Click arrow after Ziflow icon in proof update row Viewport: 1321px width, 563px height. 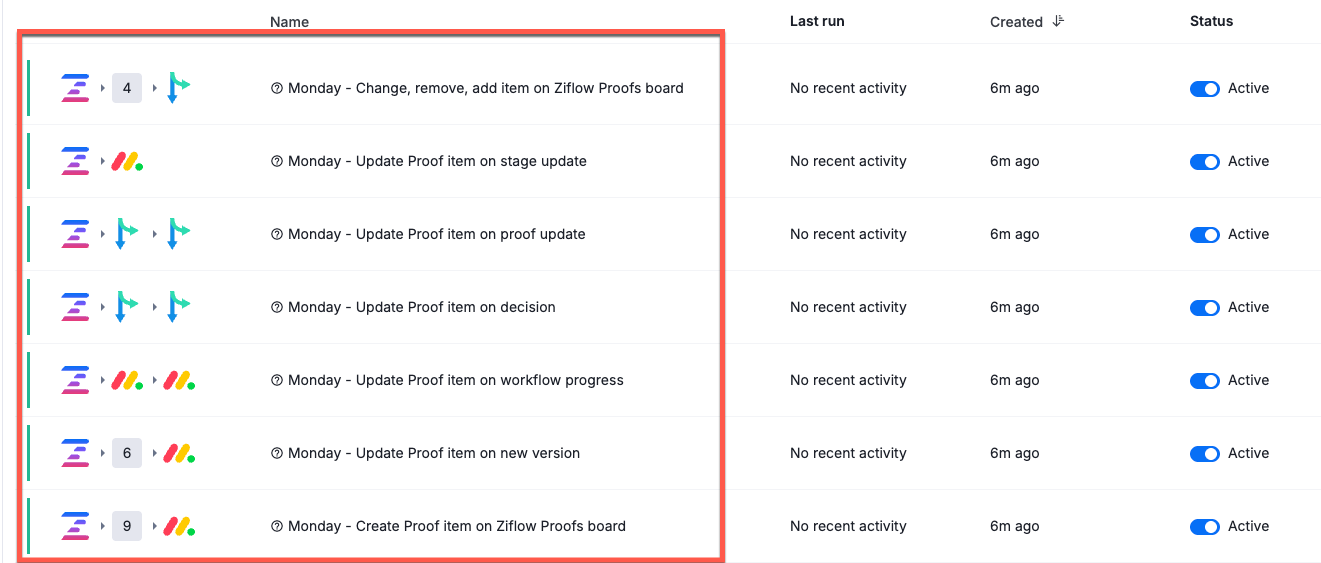102,234
